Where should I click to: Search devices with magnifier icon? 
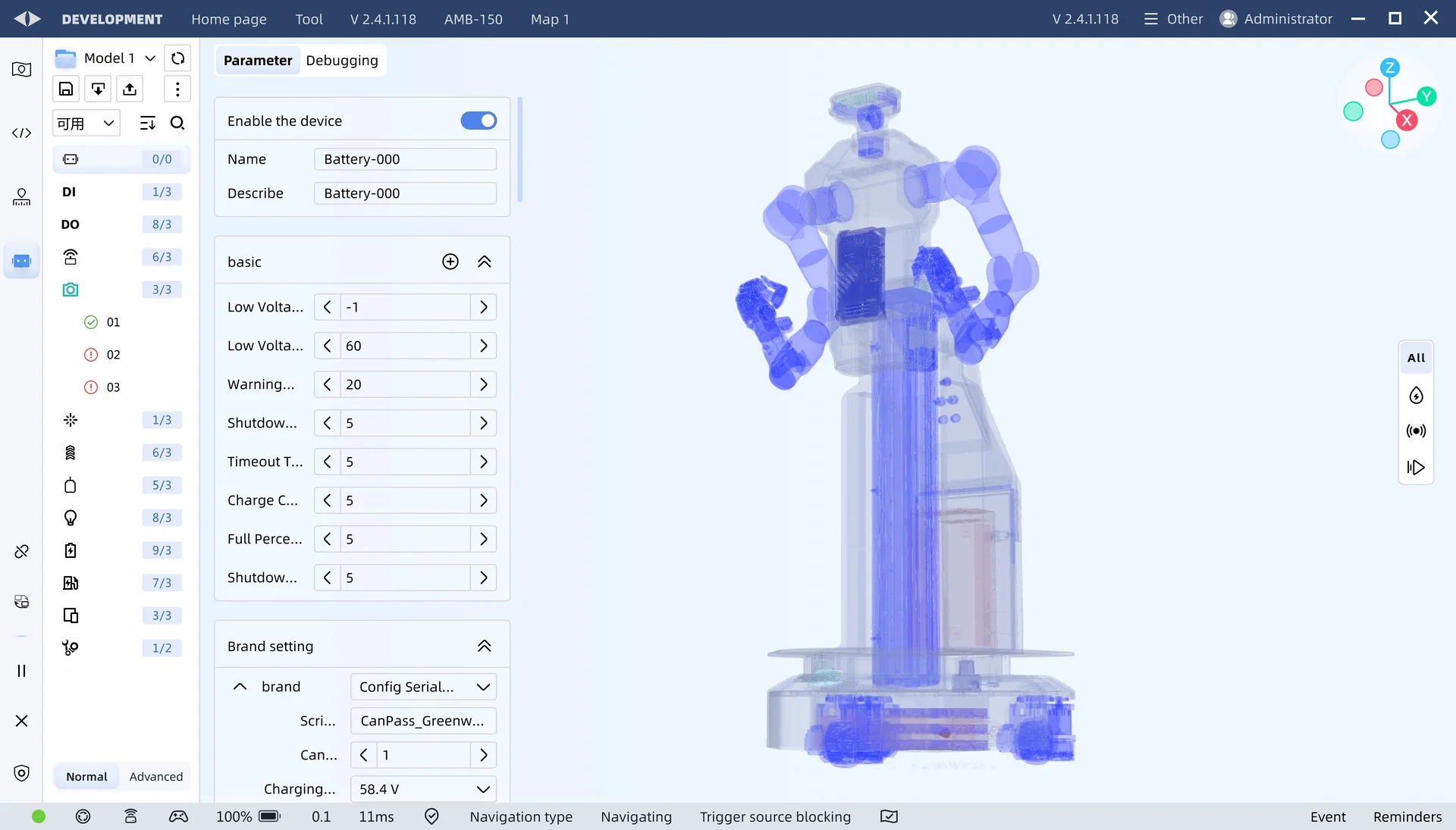177,123
